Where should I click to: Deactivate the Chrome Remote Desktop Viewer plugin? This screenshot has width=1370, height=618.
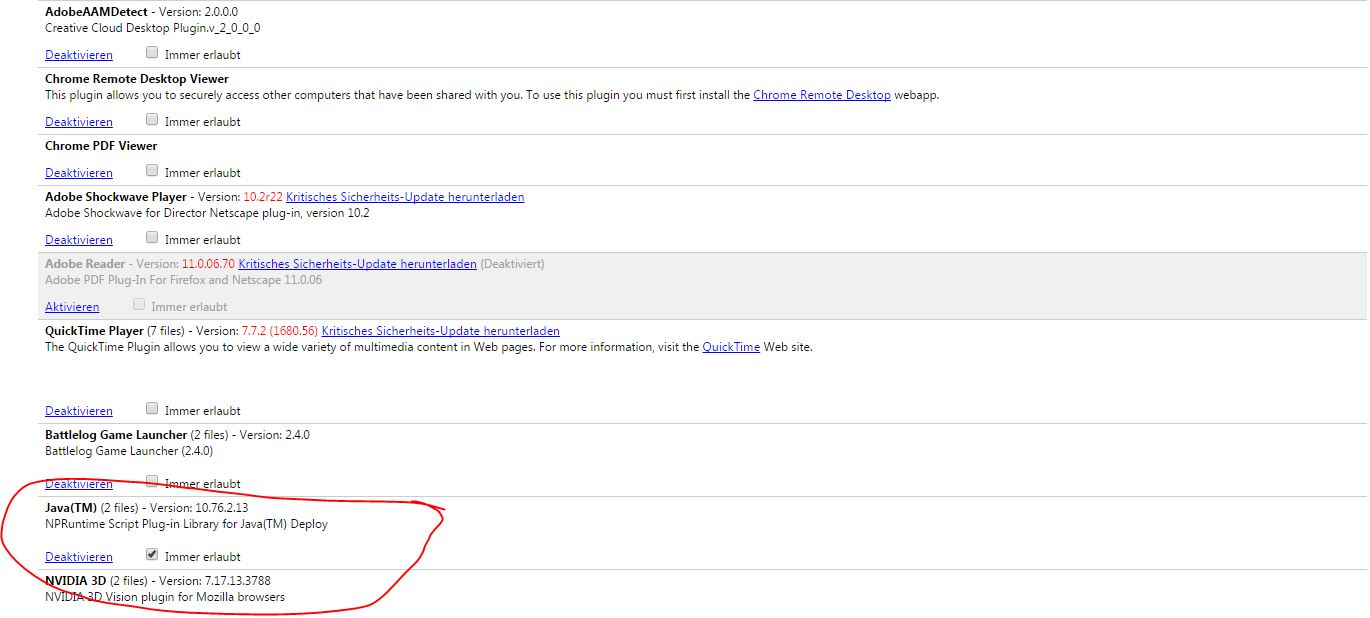pos(79,122)
